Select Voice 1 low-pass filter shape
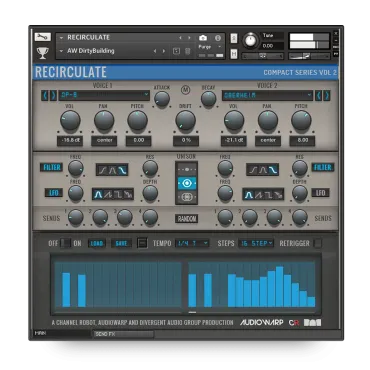The image size is (370, 370). point(122,170)
